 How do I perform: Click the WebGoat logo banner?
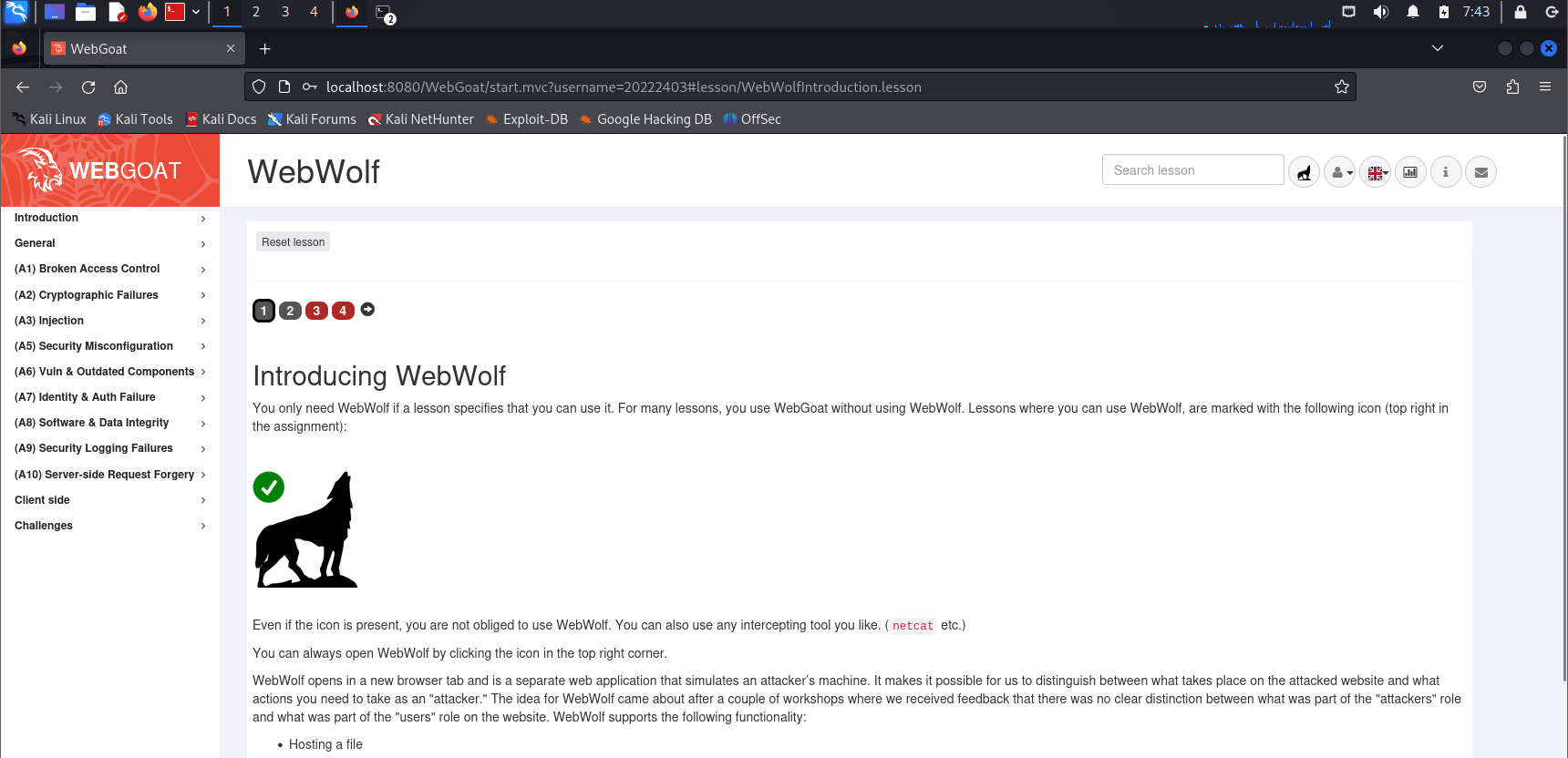pyautogui.click(x=110, y=170)
